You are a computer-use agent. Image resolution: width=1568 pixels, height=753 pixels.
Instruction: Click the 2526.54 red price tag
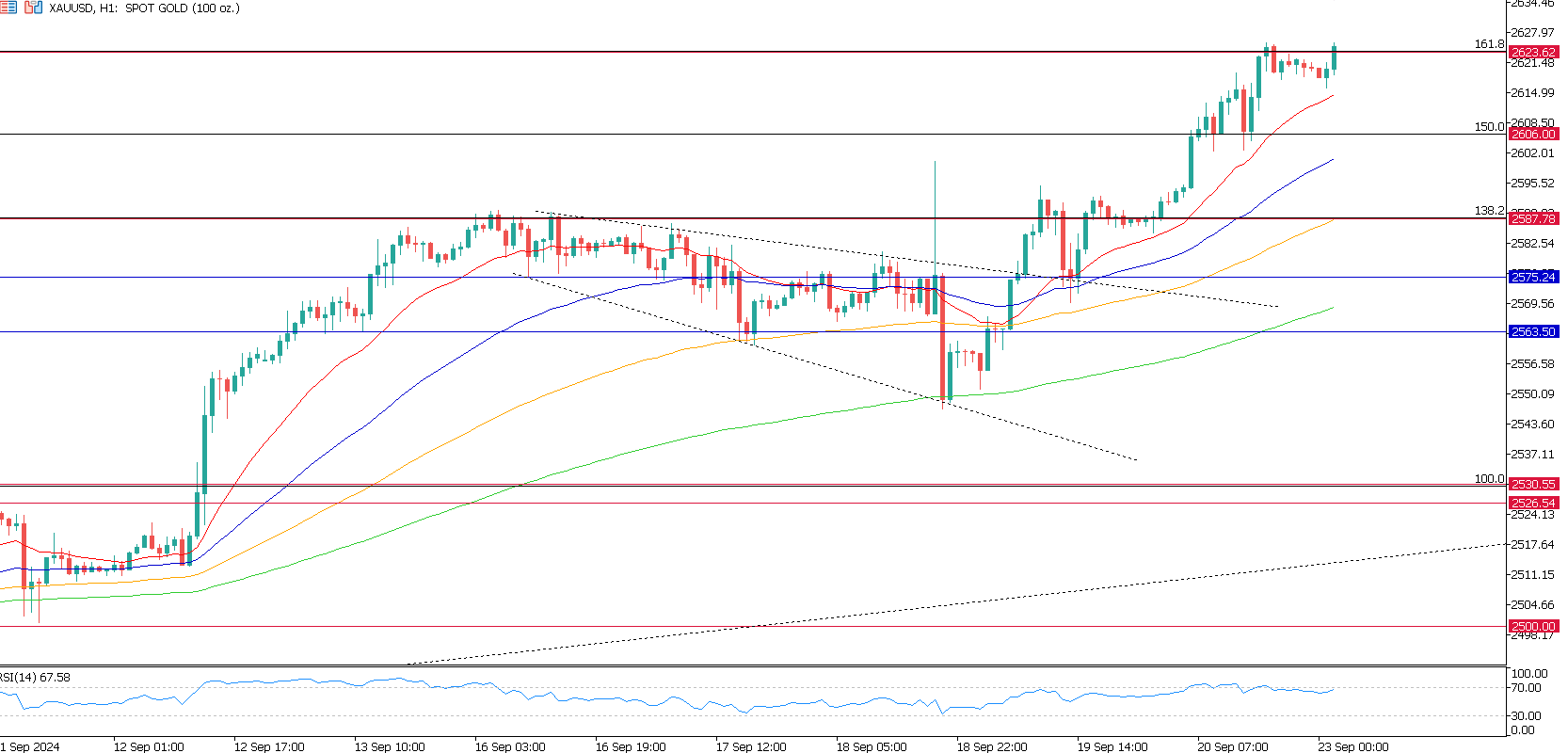pyautogui.click(x=1533, y=504)
